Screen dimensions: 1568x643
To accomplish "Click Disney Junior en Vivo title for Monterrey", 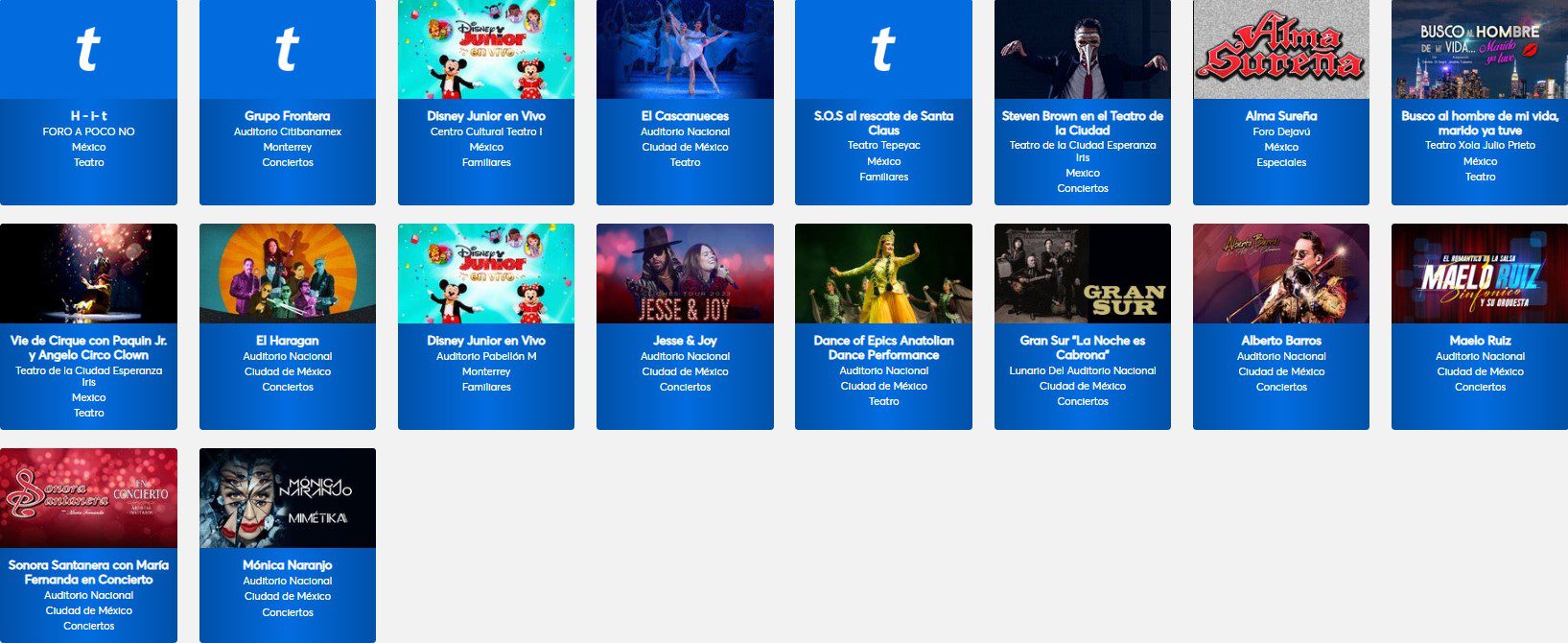I will [486, 341].
